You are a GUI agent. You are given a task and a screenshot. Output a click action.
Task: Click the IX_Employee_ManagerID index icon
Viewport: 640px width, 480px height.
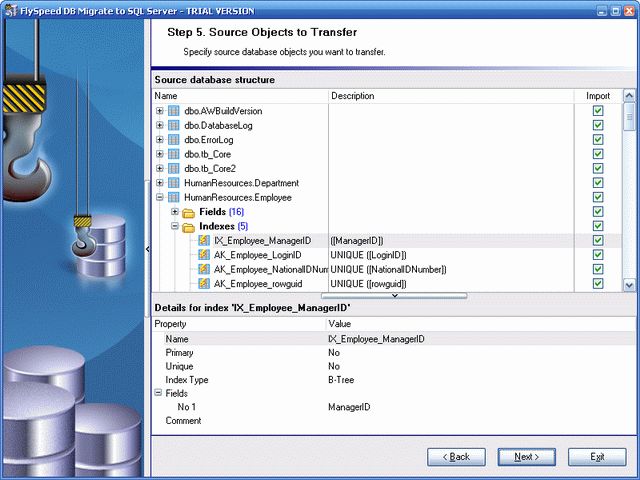tap(204, 240)
